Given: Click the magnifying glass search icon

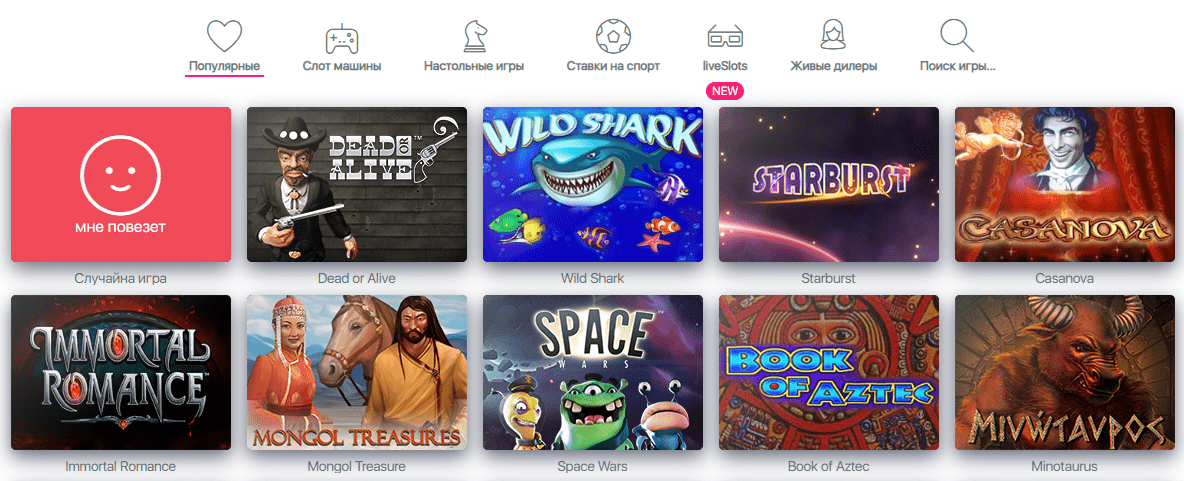Looking at the screenshot, I should (957, 35).
